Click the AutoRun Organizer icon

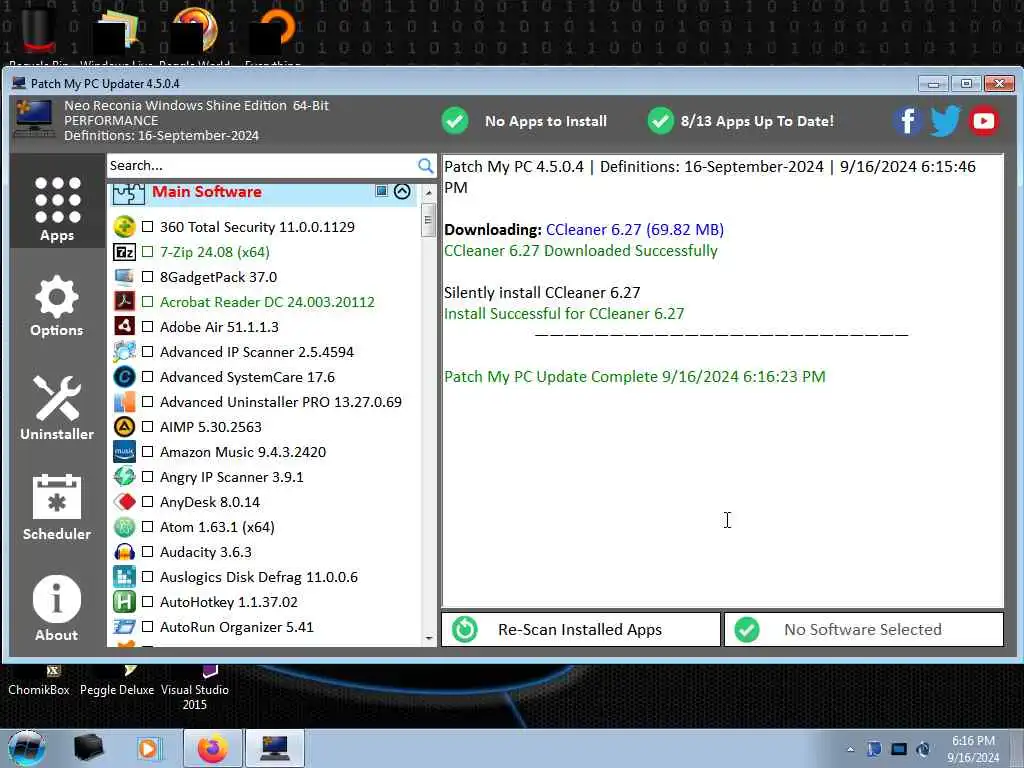[x=124, y=627]
